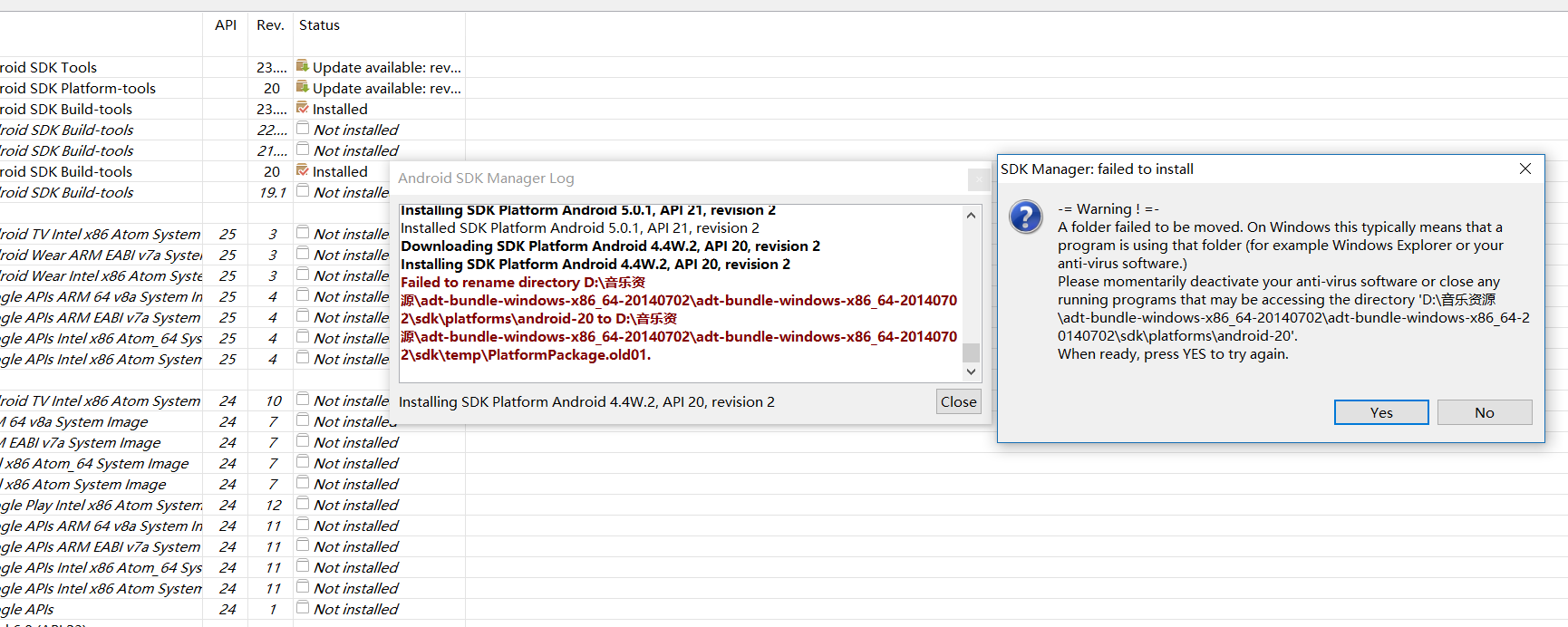This screenshot has width=1568, height=627.
Task: Sort packages by the Status column header
Action: coord(379,25)
